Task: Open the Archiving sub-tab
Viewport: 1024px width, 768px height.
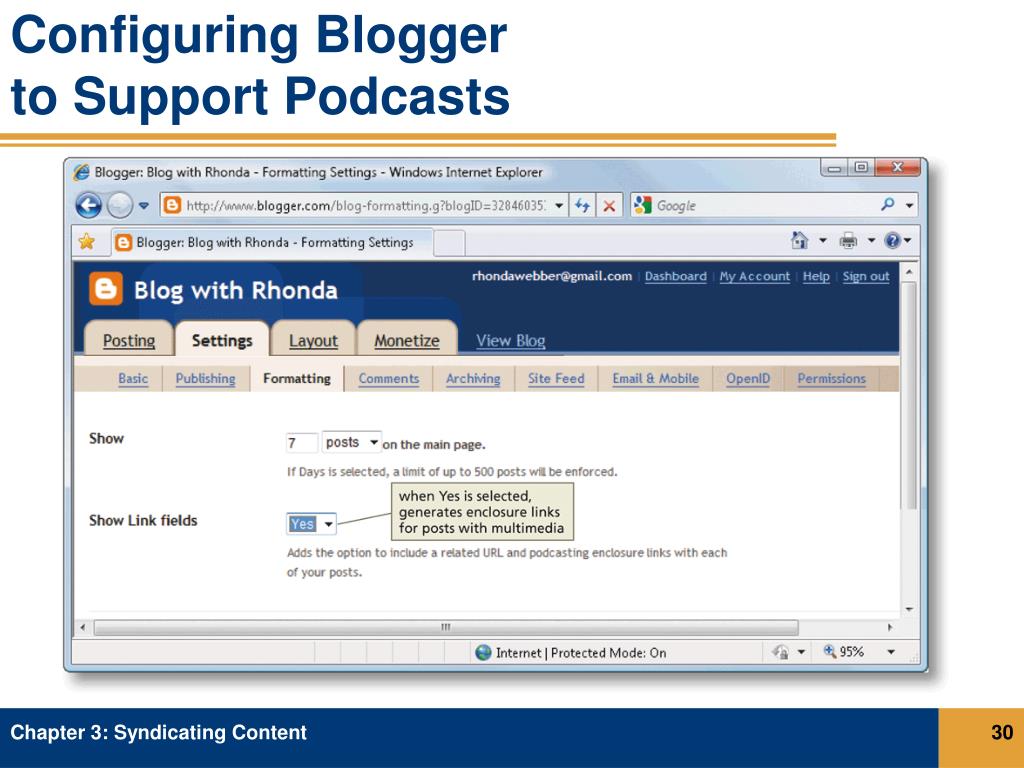Action: 473,379
